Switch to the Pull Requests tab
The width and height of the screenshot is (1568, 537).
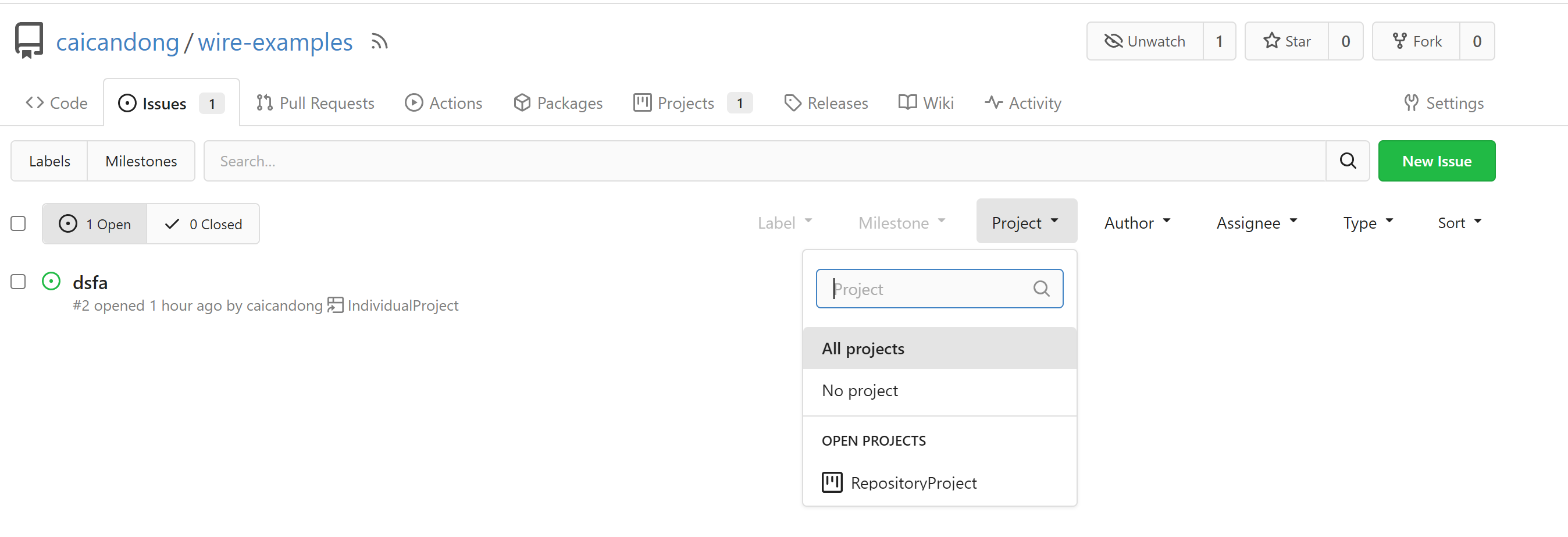(x=315, y=103)
